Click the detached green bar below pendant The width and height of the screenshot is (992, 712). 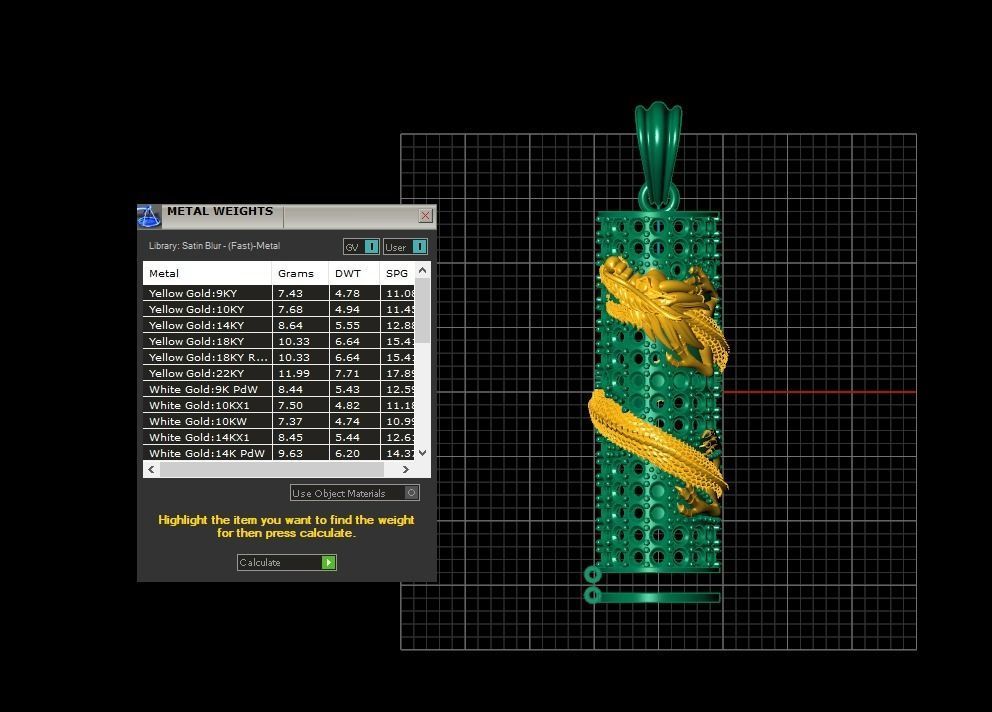click(654, 596)
